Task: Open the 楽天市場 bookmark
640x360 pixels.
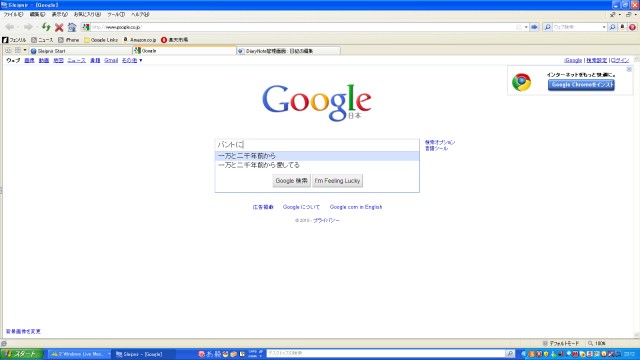Action: tap(174, 40)
